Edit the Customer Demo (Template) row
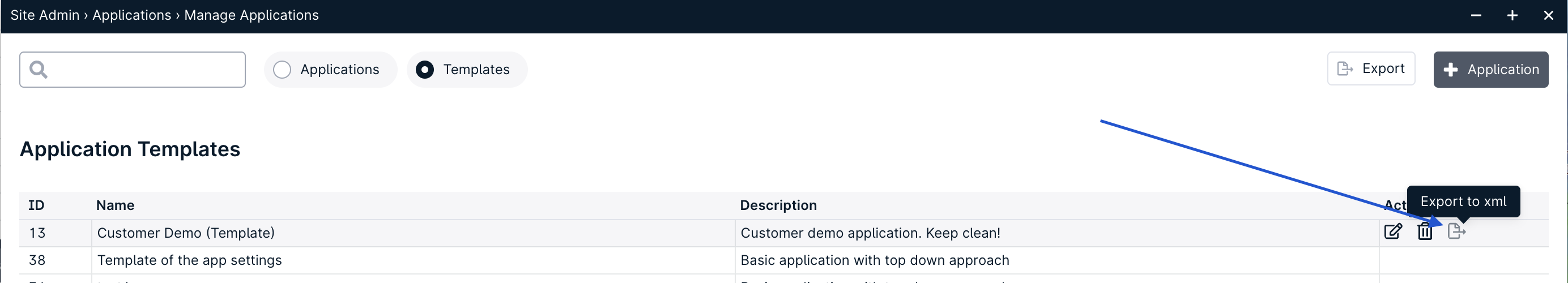Screen dimensions: 1568x283 coord(1393,231)
